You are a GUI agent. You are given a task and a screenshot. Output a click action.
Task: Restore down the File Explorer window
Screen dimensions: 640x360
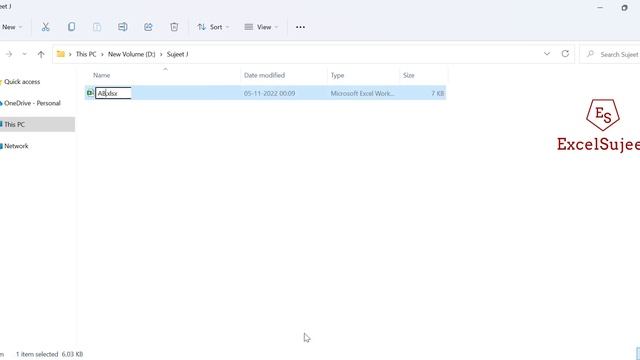(x=624, y=8)
